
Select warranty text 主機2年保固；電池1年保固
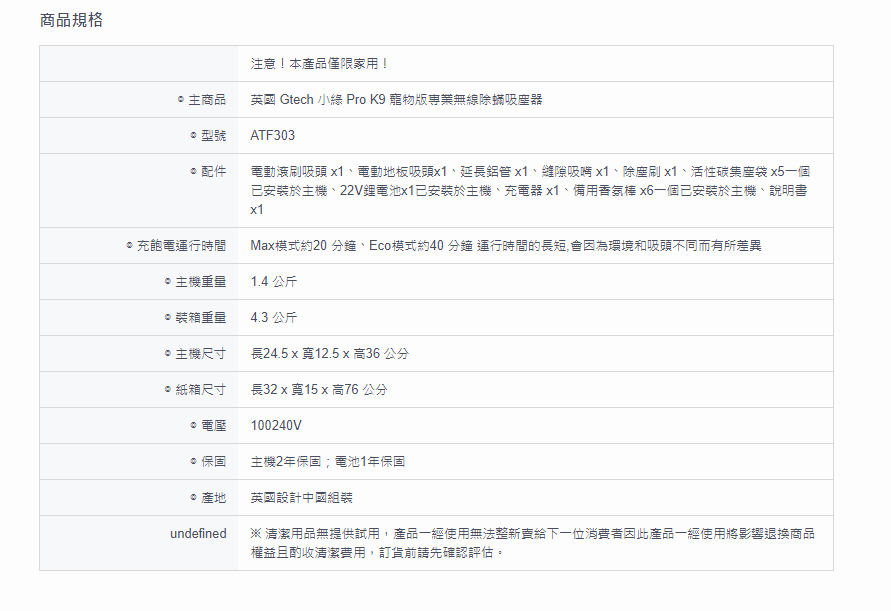tap(328, 462)
